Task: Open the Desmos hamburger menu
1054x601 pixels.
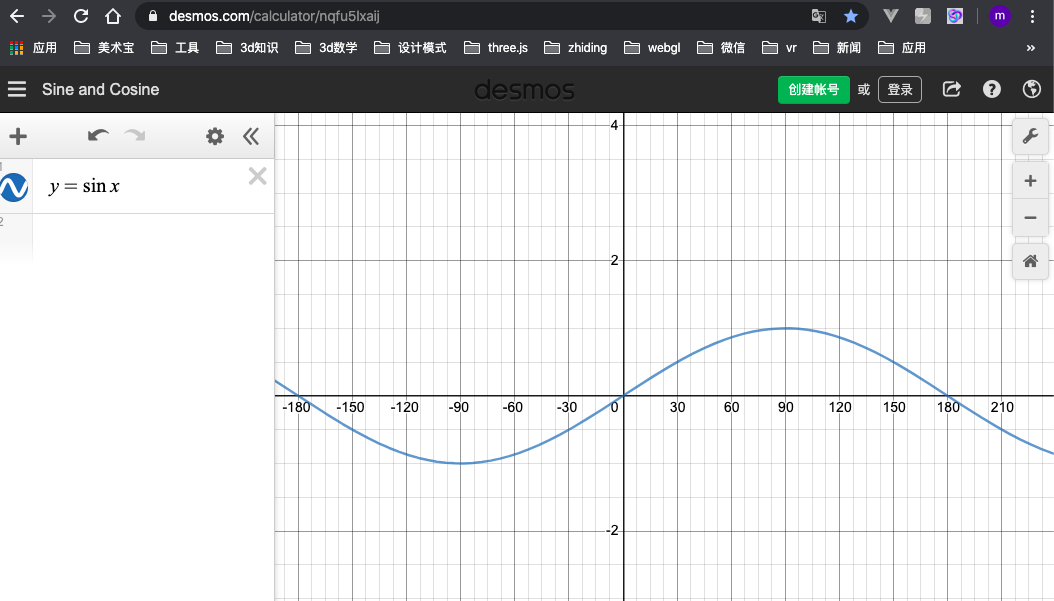Action: click(x=17, y=89)
